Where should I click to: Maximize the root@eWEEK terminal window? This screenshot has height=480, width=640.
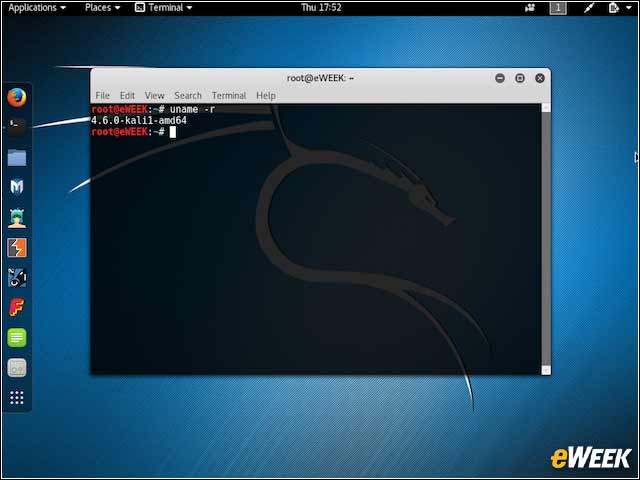click(x=520, y=78)
